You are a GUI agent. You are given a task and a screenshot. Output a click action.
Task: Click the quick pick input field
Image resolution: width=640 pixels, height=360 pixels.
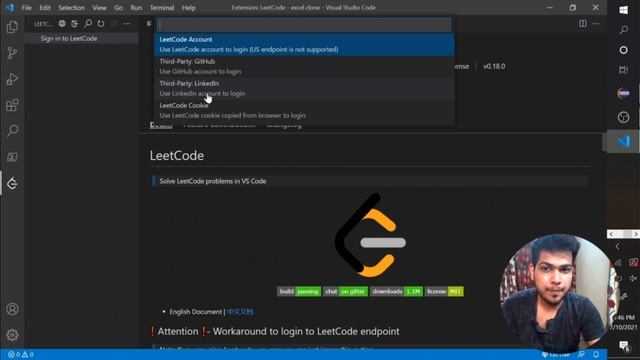pyautogui.click(x=304, y=25)
